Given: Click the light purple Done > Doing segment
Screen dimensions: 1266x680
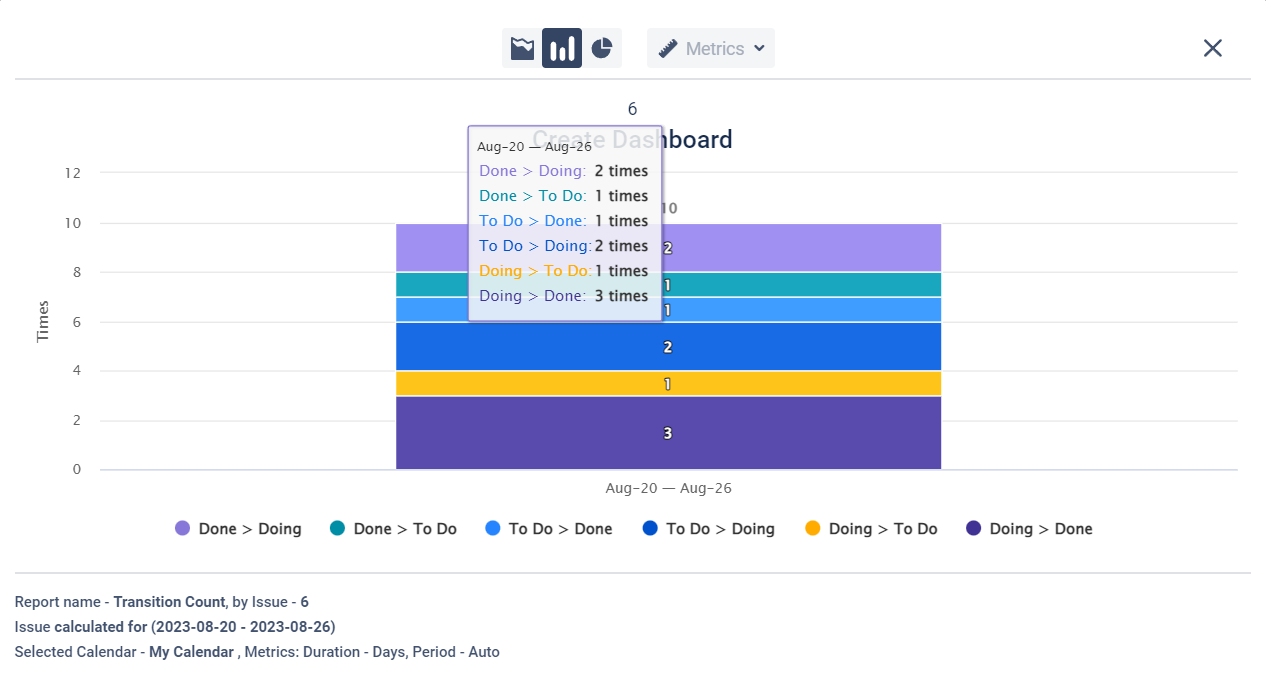Looking at the screenshot, I should [x=800, y=248].
